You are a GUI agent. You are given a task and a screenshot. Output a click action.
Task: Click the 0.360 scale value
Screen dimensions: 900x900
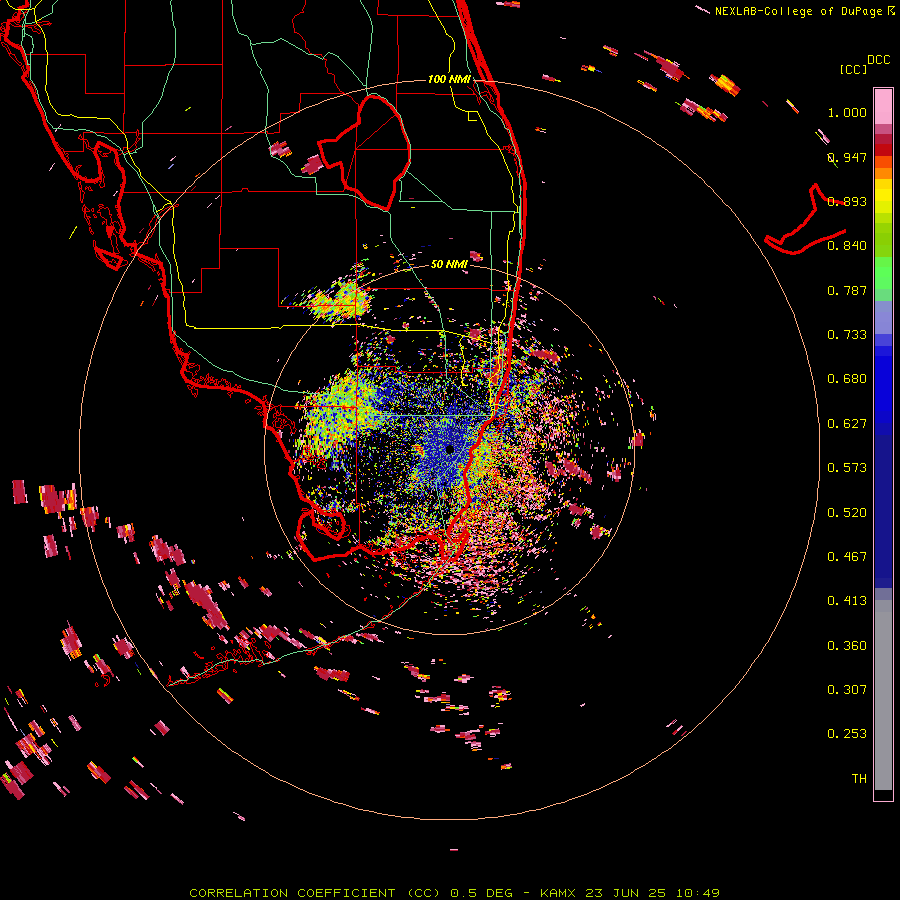(847, 646)
